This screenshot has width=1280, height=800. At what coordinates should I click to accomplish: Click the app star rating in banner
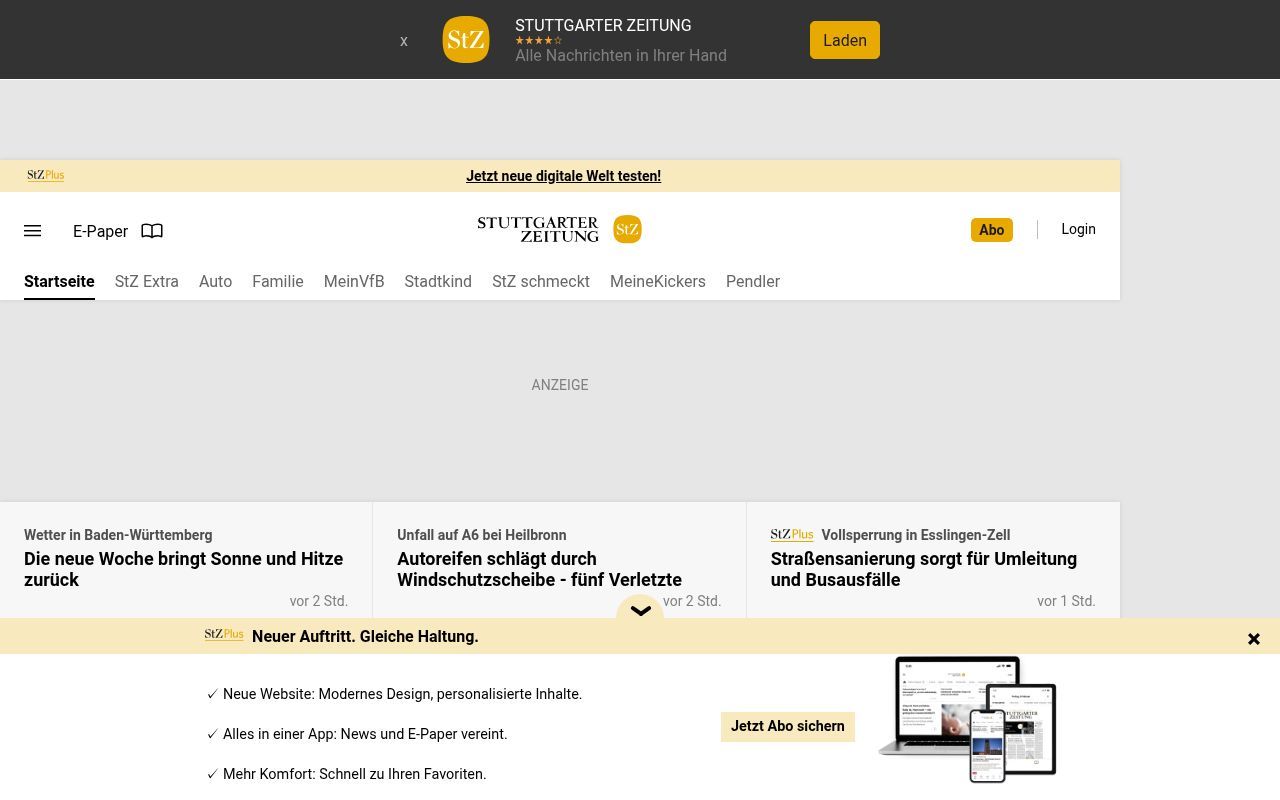click(539, 41)
